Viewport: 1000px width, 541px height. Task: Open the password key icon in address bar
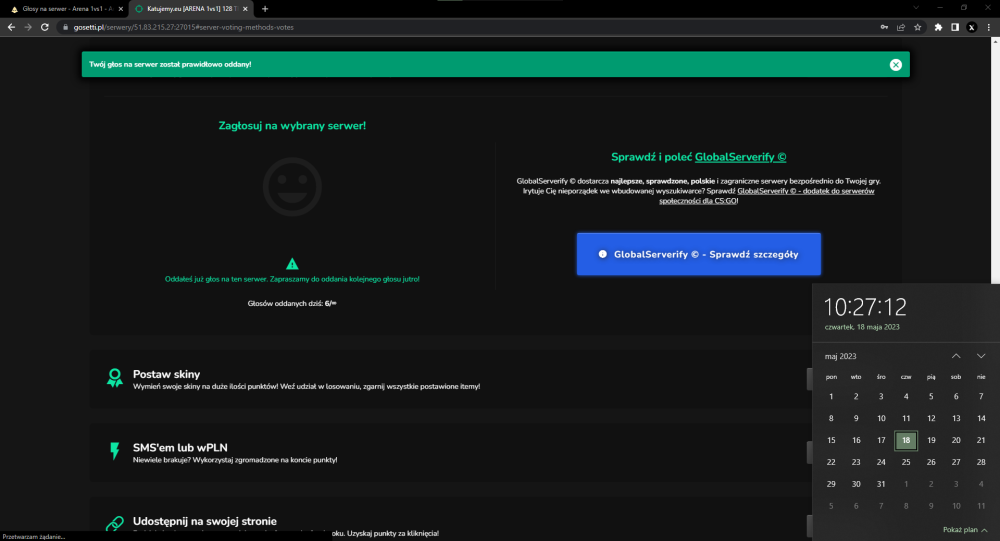[884, 27]
